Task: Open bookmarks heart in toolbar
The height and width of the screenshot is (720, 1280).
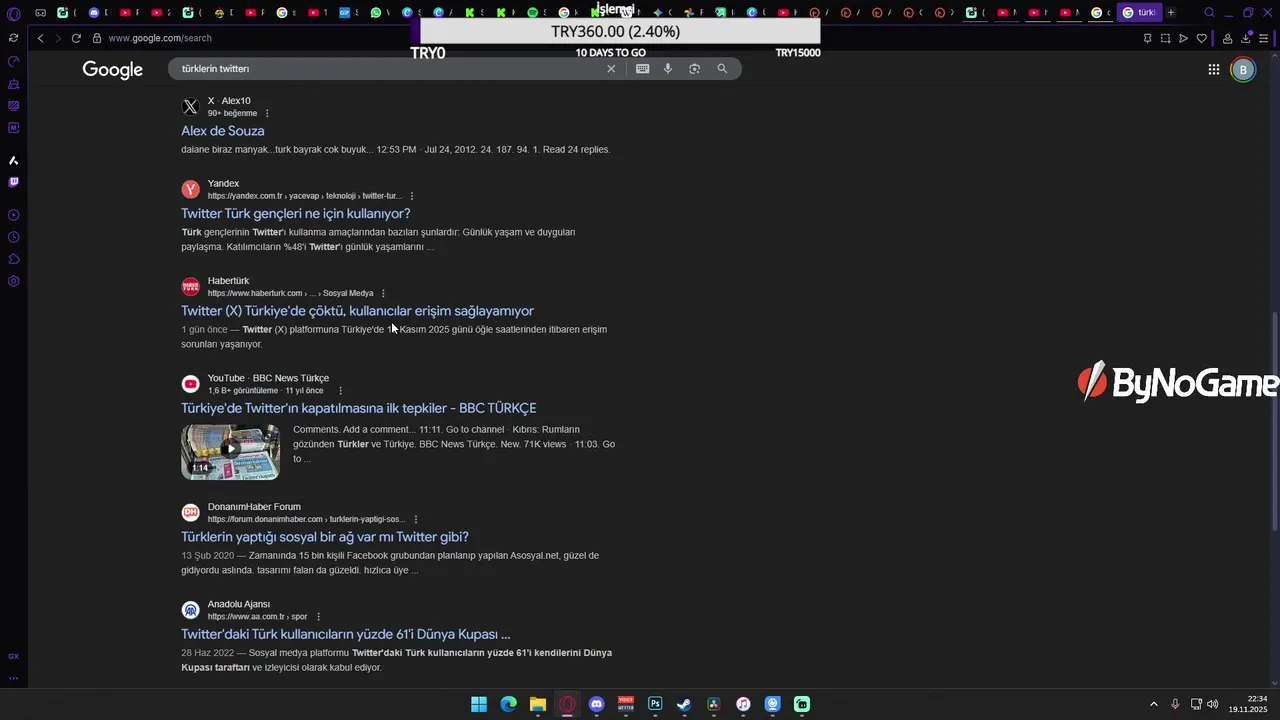Action: [x=1201, y=38]
